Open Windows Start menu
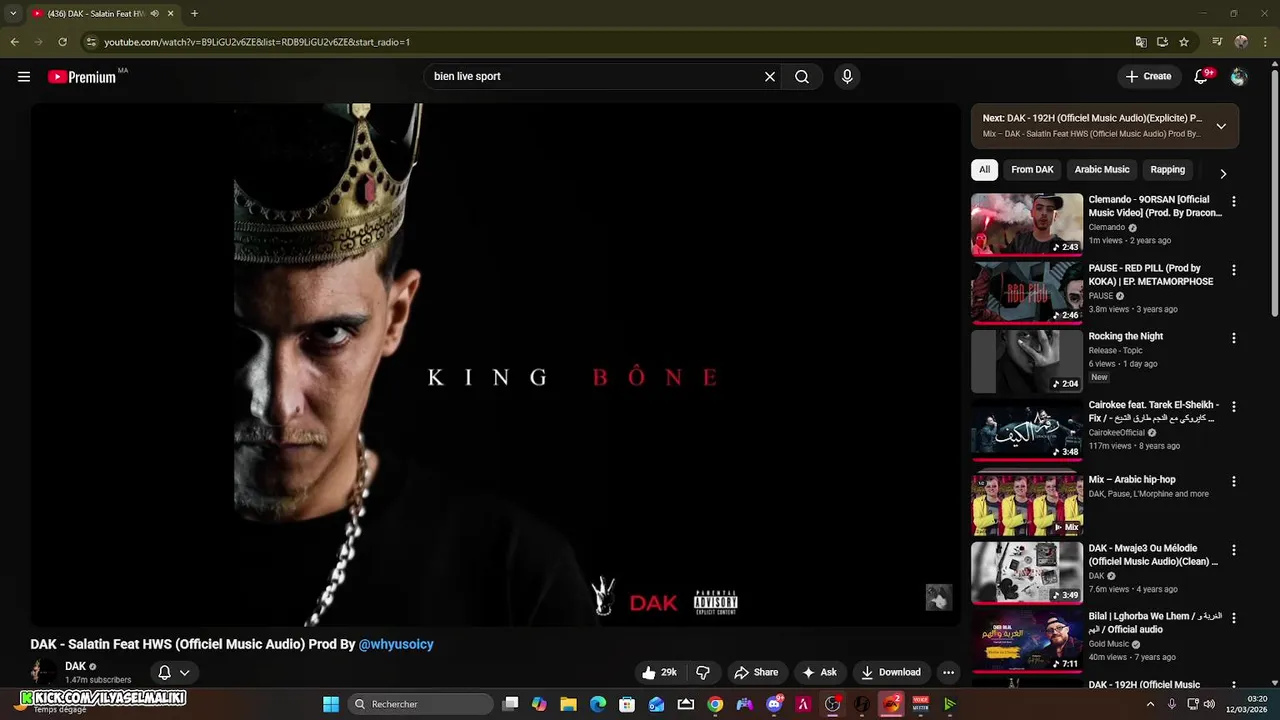The height and width of the screenshot is (720, 1280). click(331, 704)
